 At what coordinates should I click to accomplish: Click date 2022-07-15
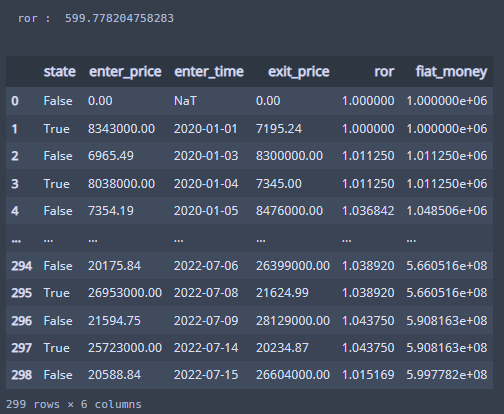(206, 375)
